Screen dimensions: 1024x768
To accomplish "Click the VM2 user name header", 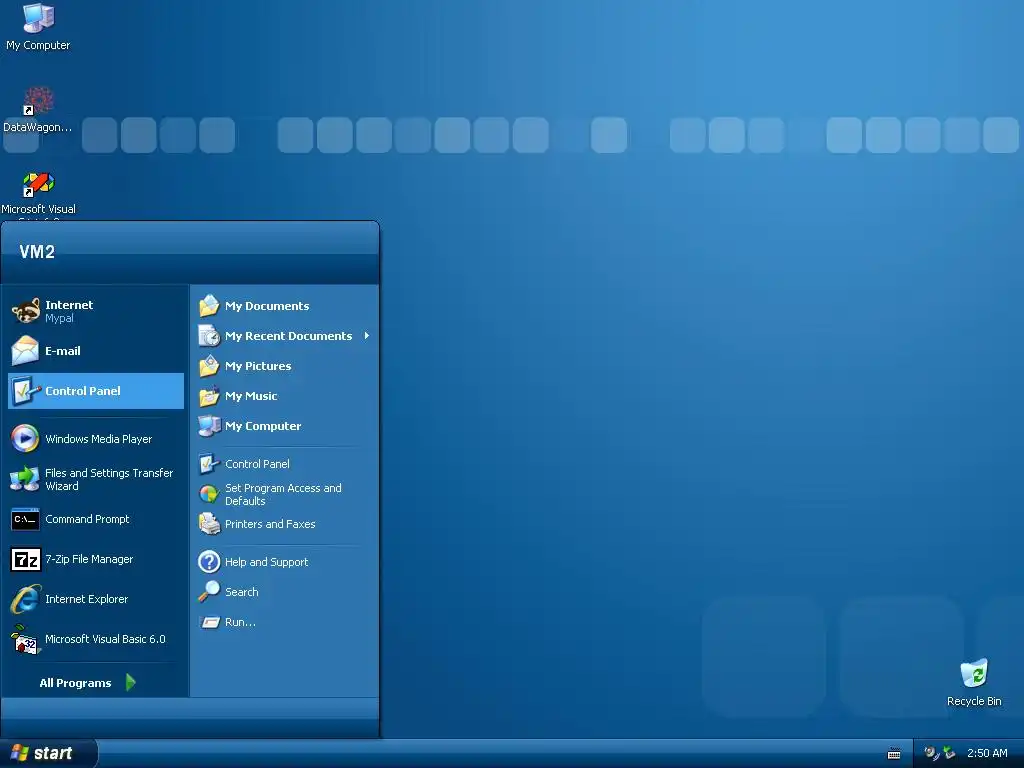I will click(37, 251).
